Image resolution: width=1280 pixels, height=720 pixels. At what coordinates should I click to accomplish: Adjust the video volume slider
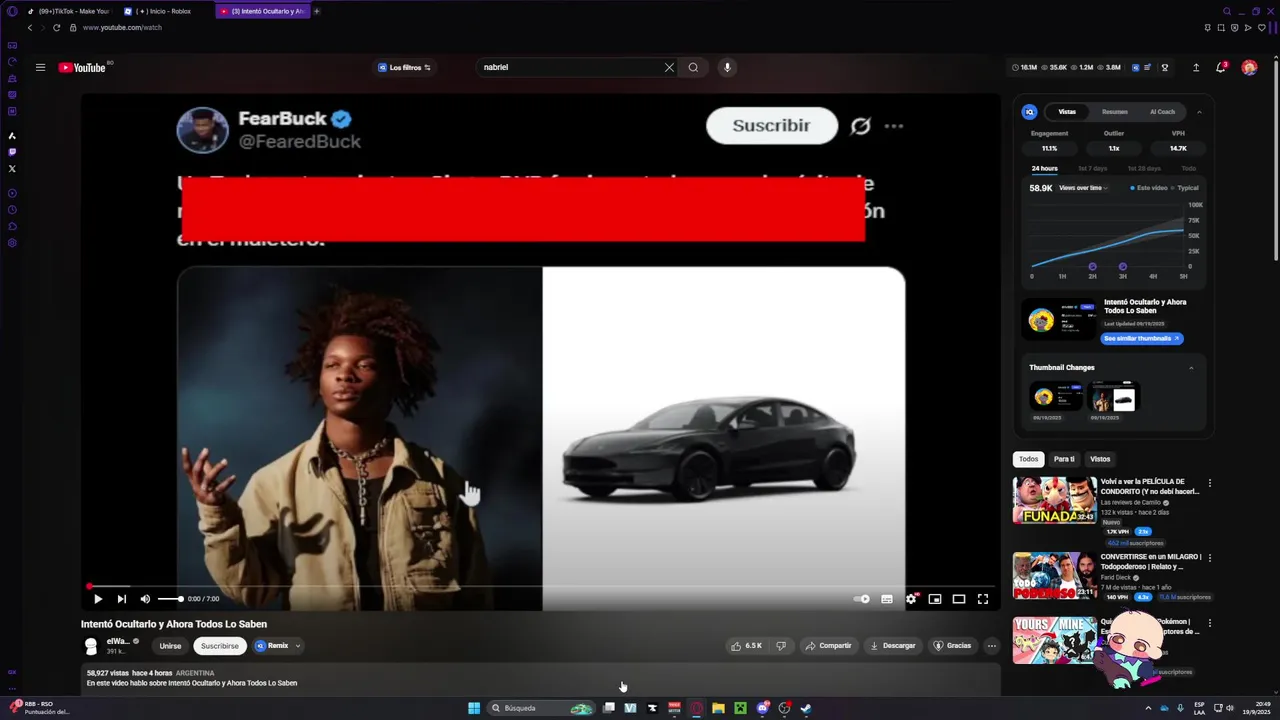170,599
